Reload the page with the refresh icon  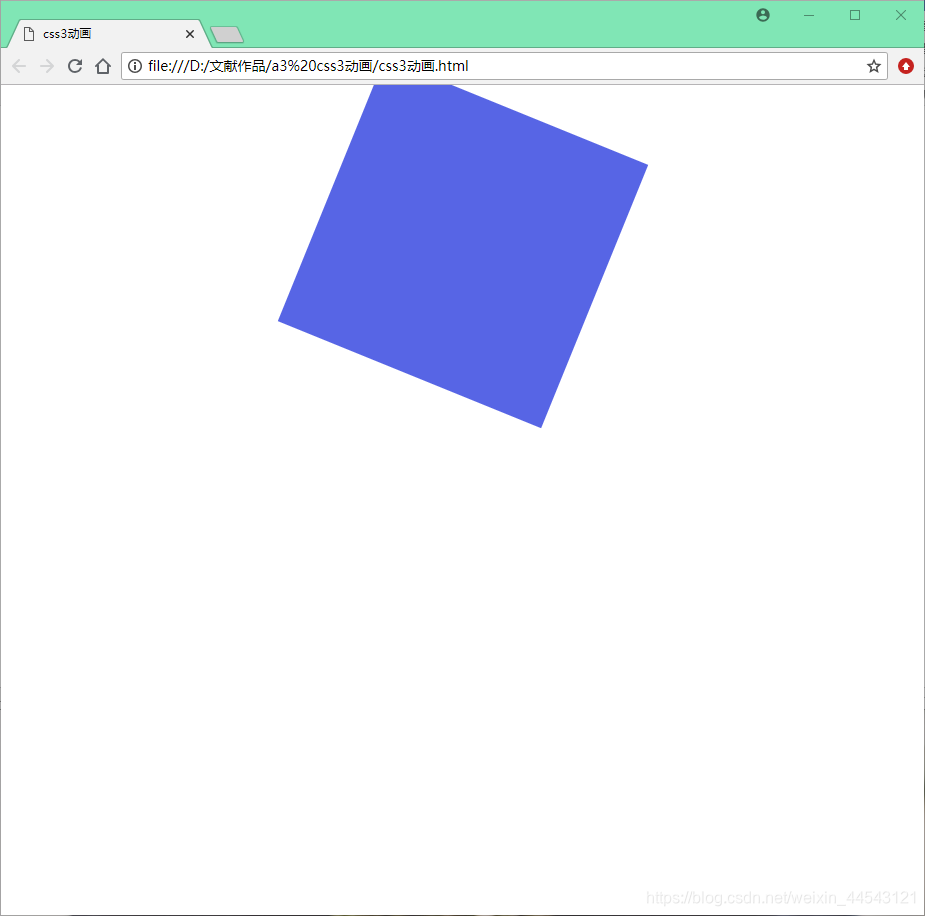(x=75, y=66)
